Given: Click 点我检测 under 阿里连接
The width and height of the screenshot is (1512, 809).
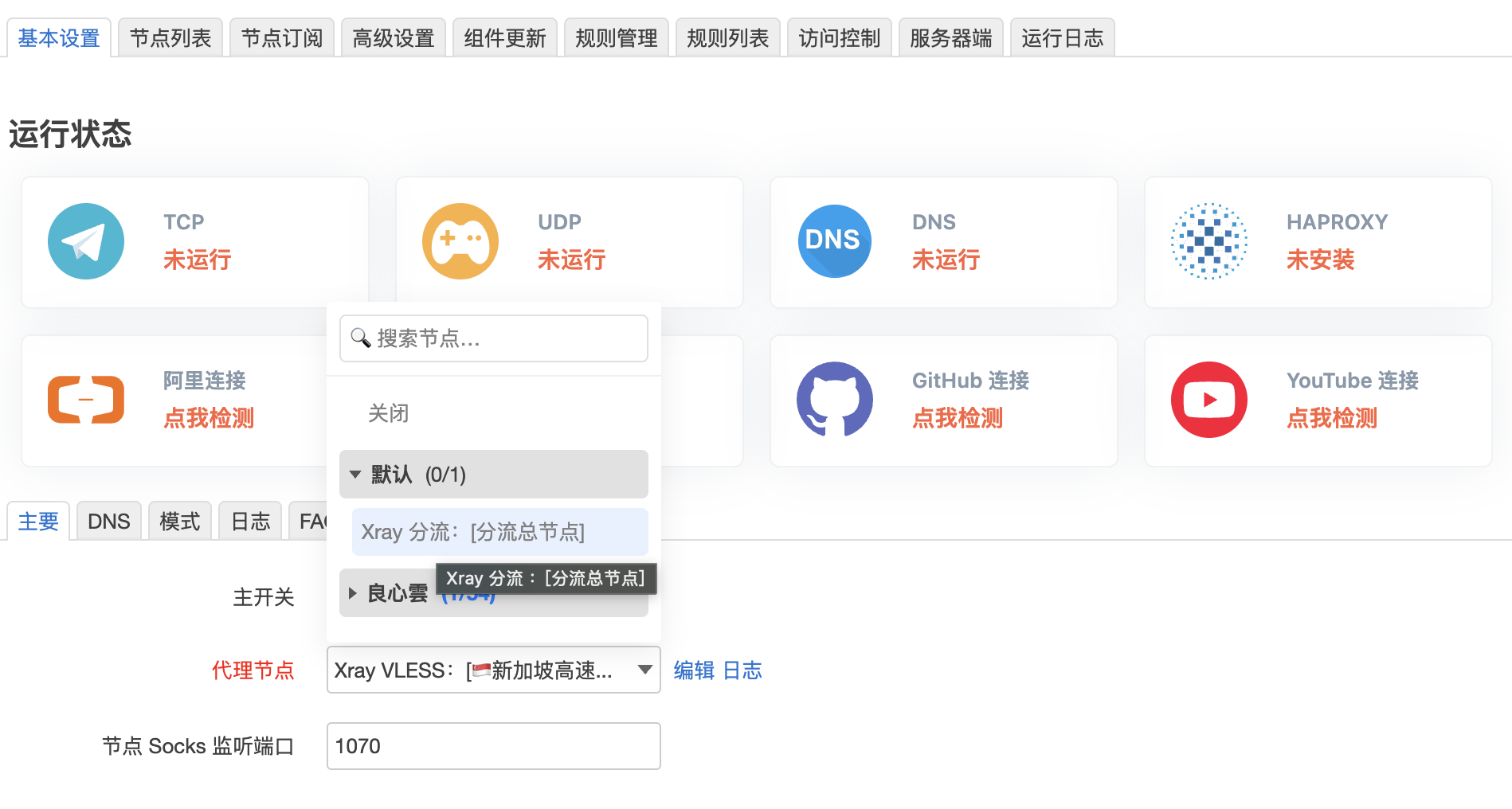Looking at the screenshot, I should [209, 418].
